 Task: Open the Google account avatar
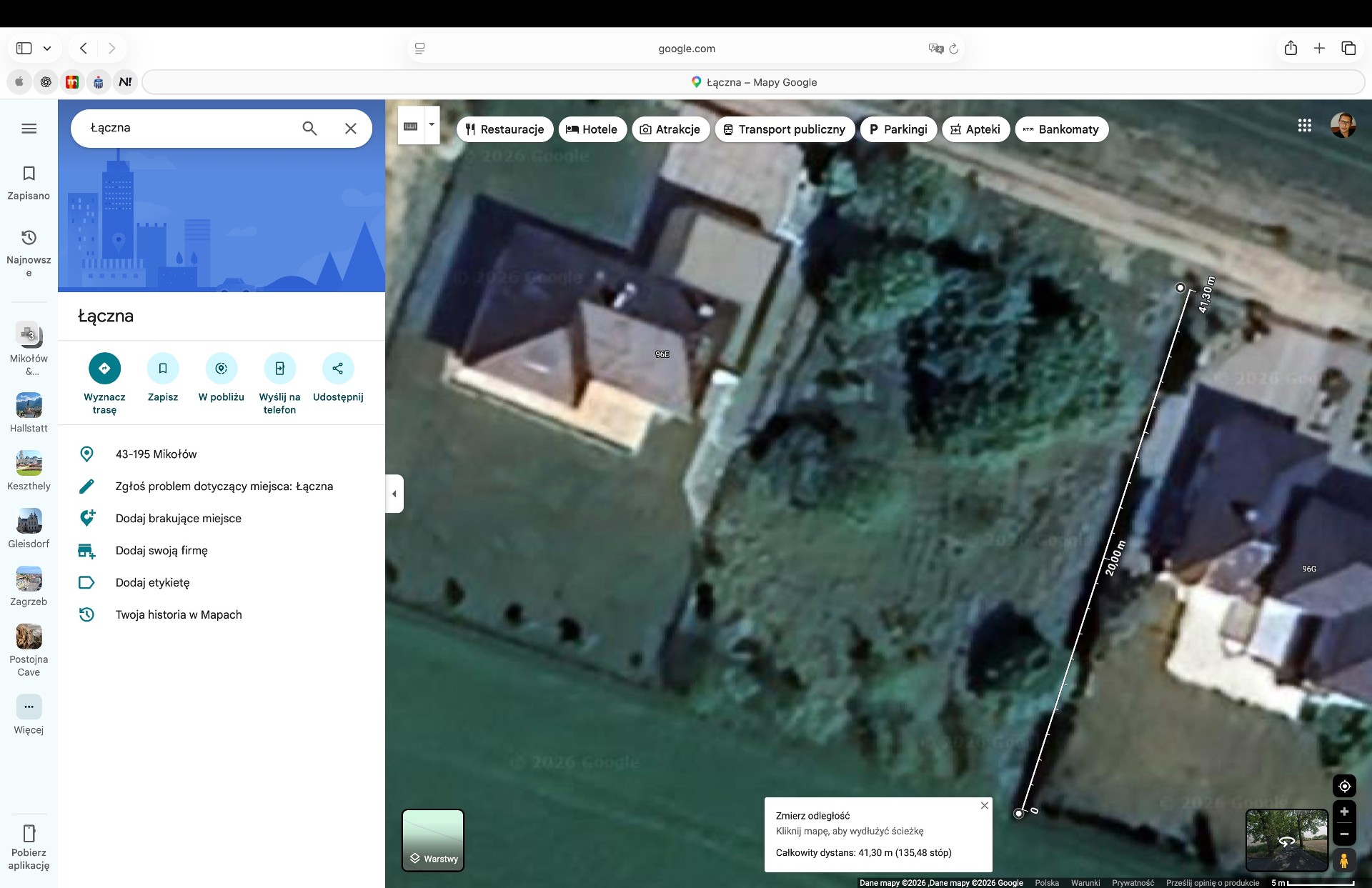1343,126
